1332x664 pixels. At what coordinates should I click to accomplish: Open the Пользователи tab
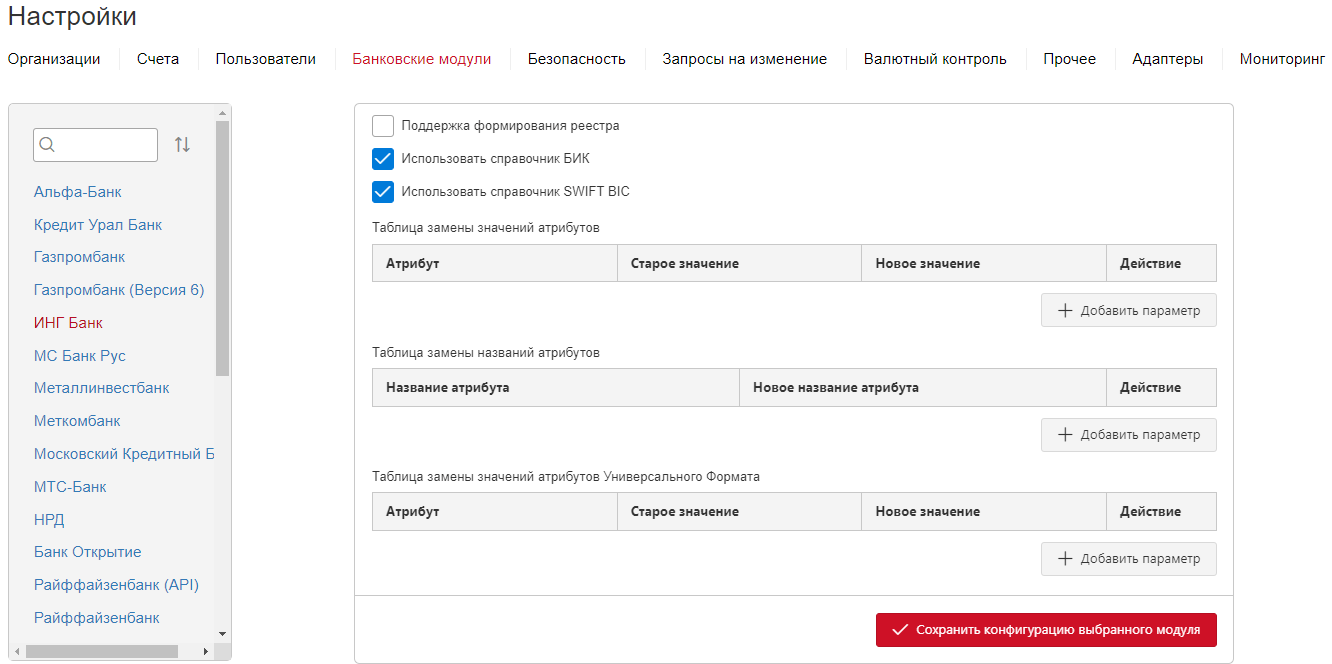[266, 59]
